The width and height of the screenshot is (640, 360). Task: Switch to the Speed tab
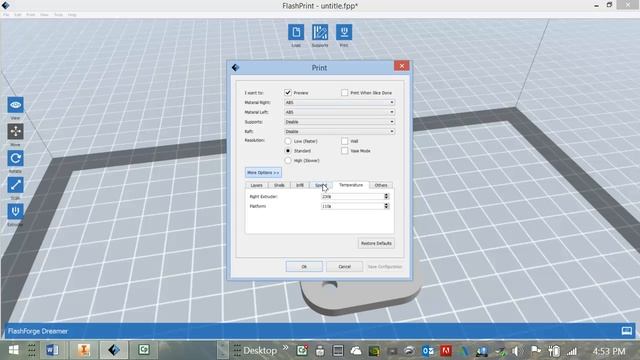[x=320, y=185]
